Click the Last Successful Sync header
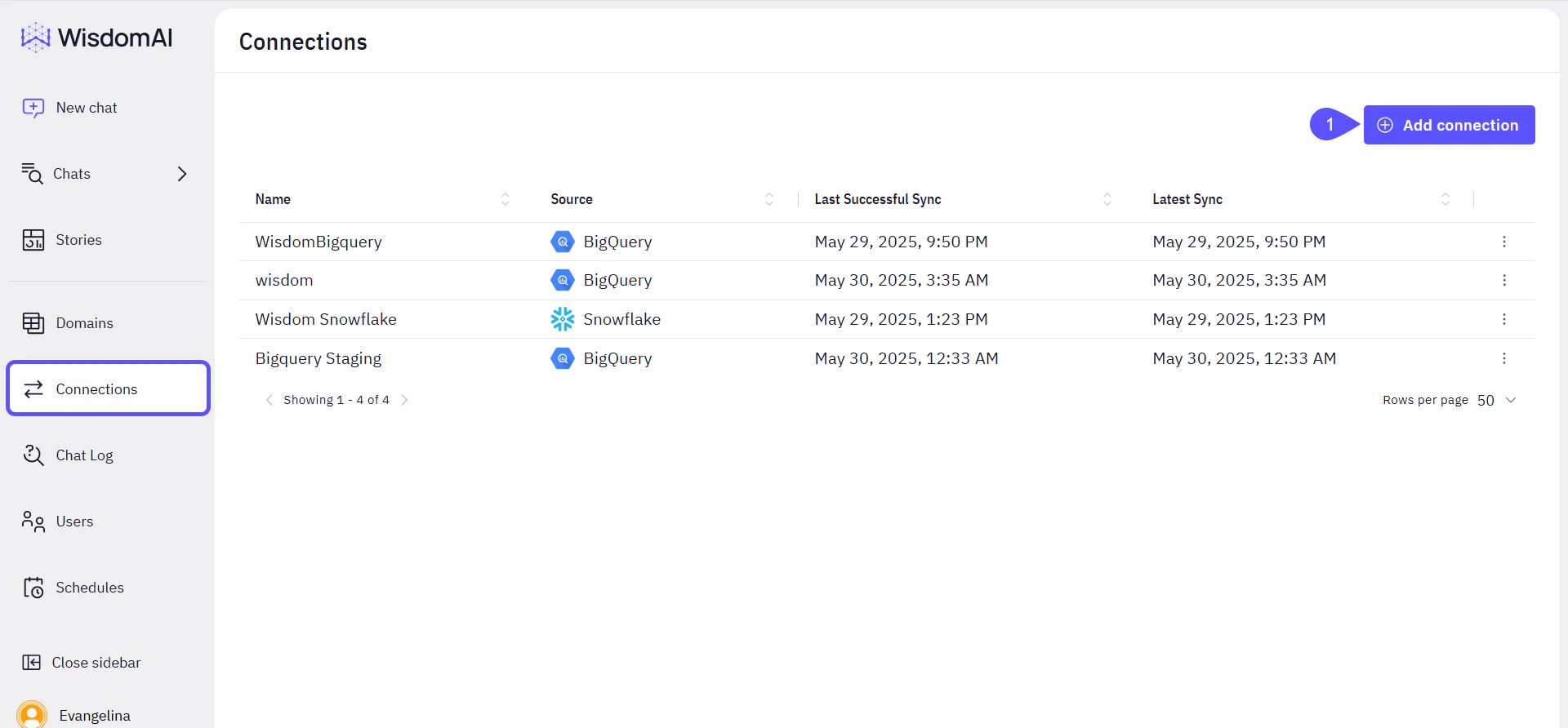This screenshot has width=1568, height=728. [x=878, y=199]
